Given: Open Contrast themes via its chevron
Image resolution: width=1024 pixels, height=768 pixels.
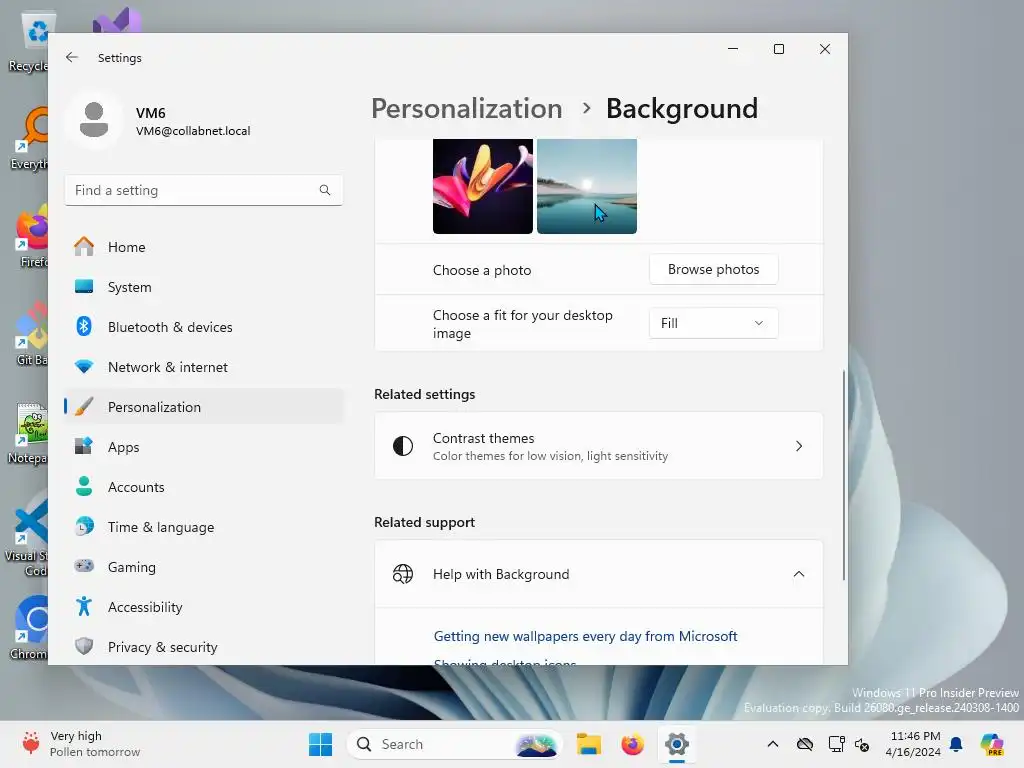Looking at the screenshot, I should pyautogui.click(x=799, y=446).
